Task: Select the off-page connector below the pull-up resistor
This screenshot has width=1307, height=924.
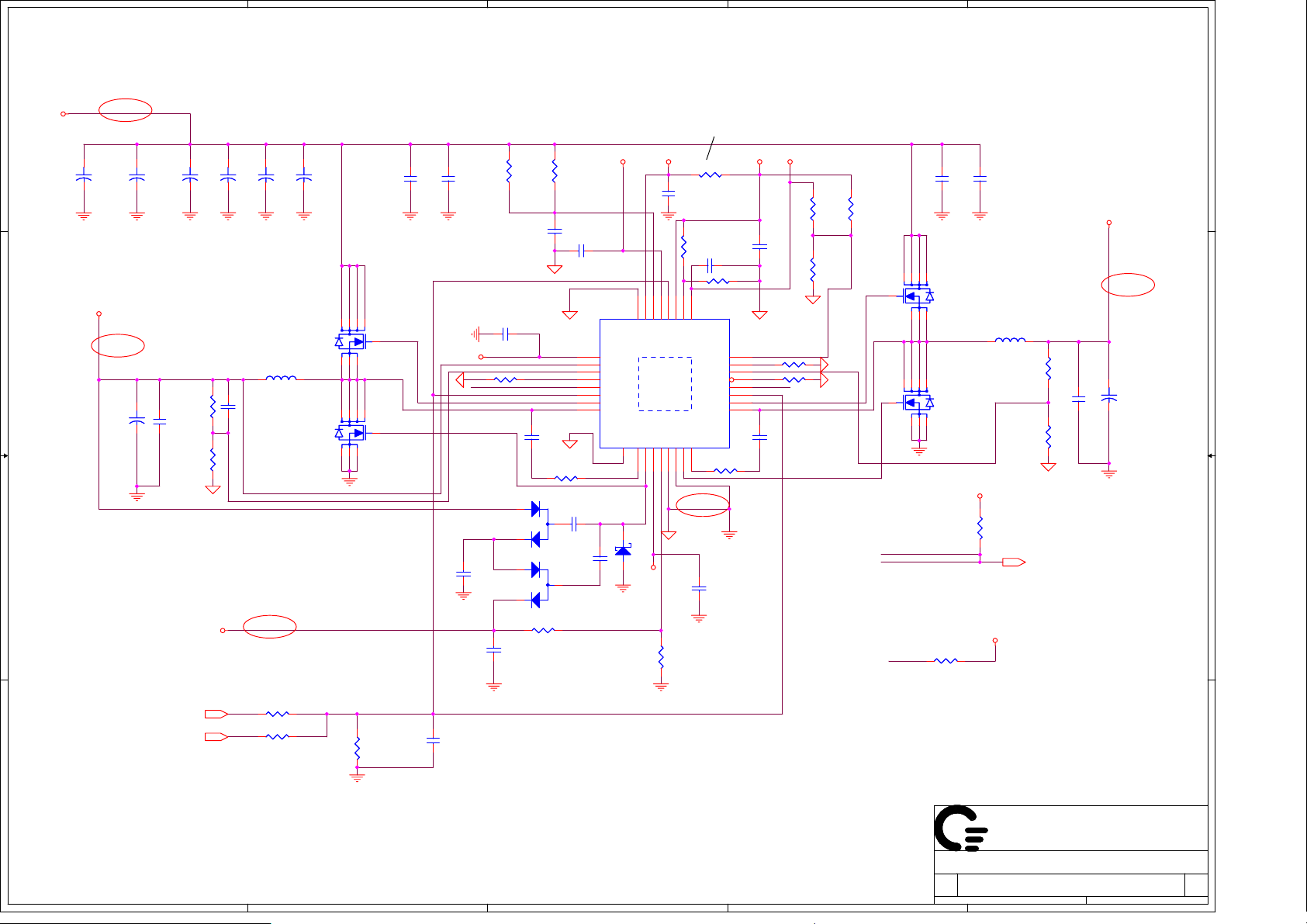Action: [1014, 562]
